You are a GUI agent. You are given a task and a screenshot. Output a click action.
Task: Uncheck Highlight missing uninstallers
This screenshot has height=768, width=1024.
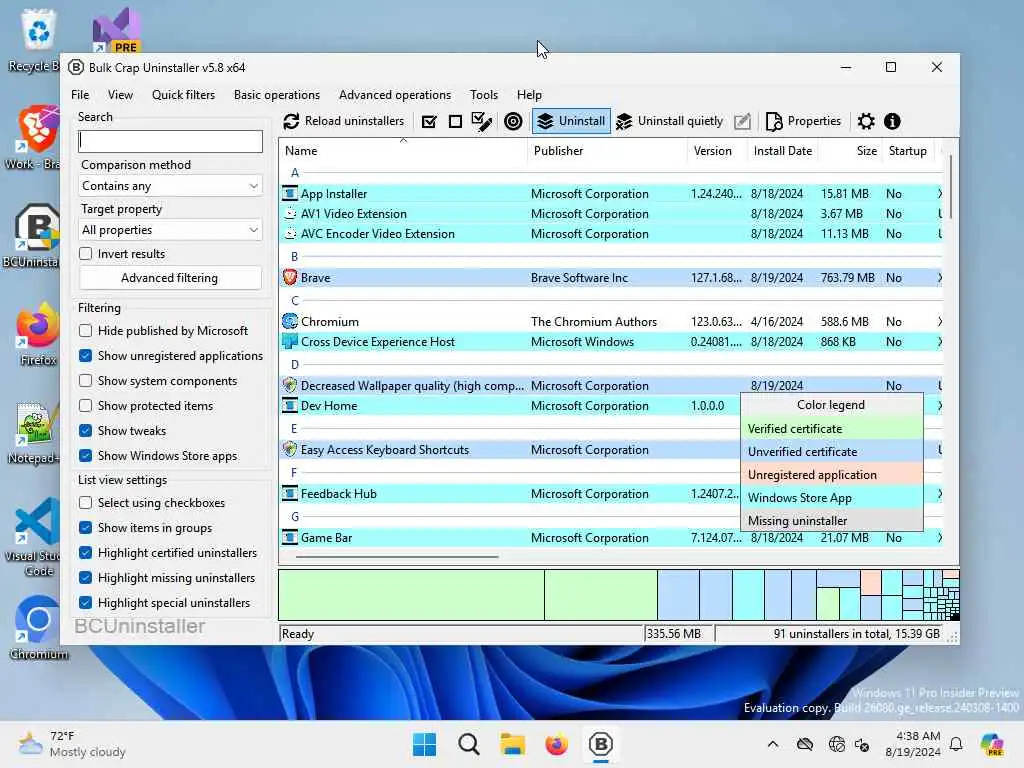pyautogui.click(x=86, y=577)
